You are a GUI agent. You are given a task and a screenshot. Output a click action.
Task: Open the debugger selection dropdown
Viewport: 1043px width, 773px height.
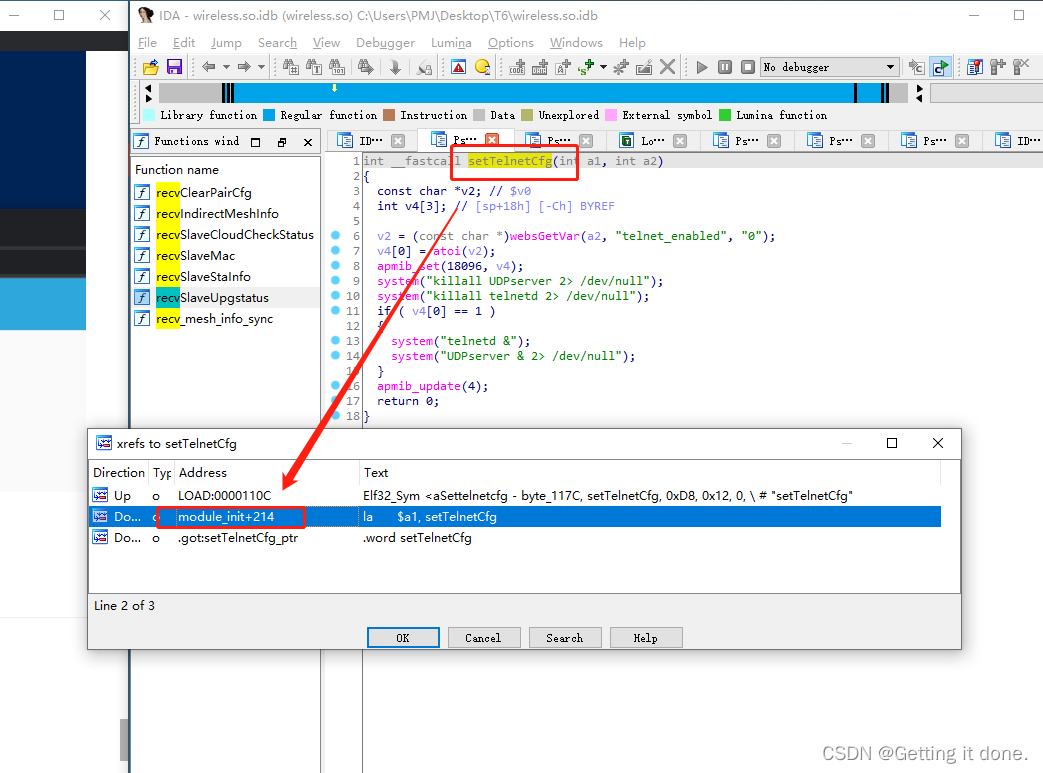point(890,67)
